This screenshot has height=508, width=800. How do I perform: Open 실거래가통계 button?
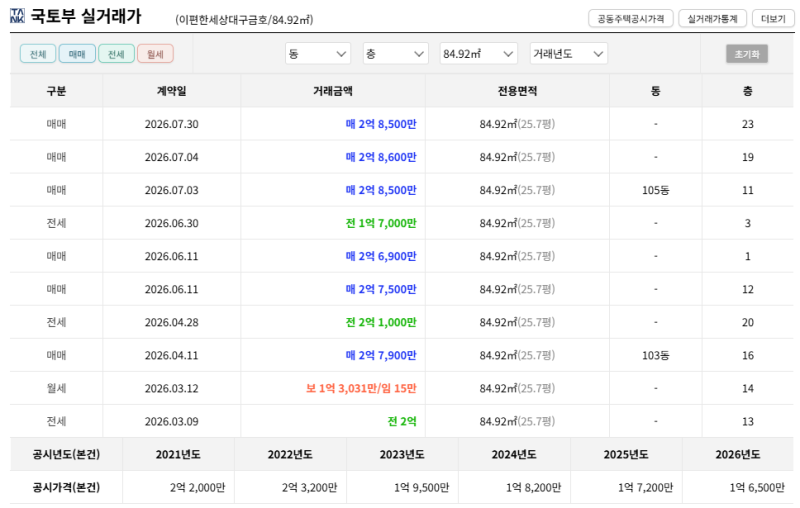(712, 19)
